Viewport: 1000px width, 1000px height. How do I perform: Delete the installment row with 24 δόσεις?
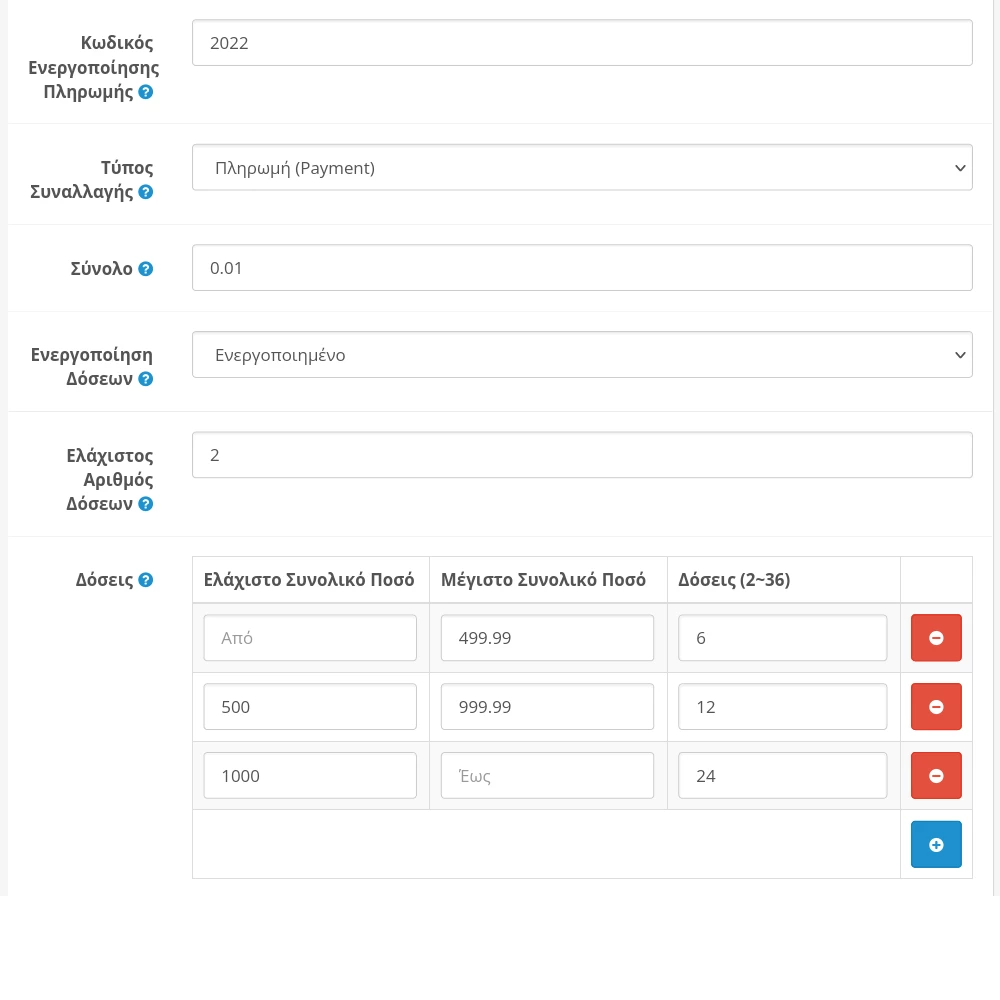tap(936, 776)
